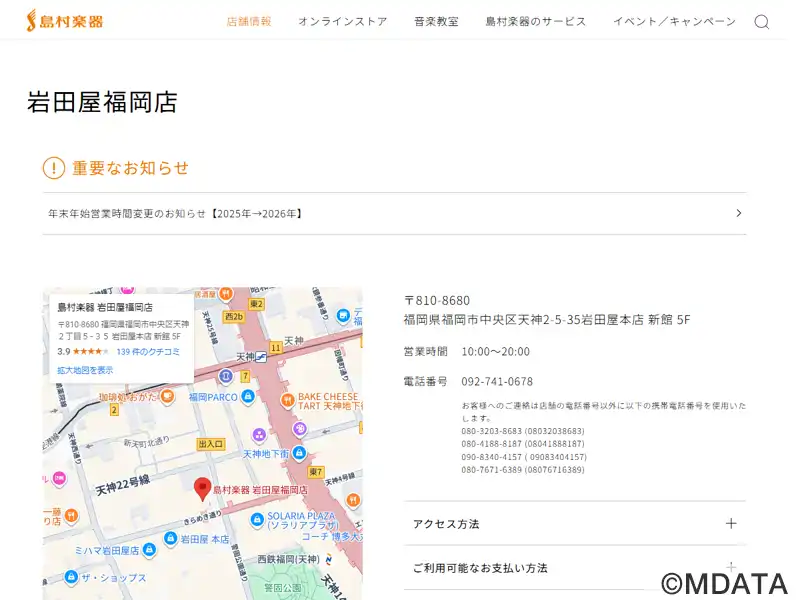
Task: Click the 珈琲処おがた cafe marker
Action: (167, 396)
